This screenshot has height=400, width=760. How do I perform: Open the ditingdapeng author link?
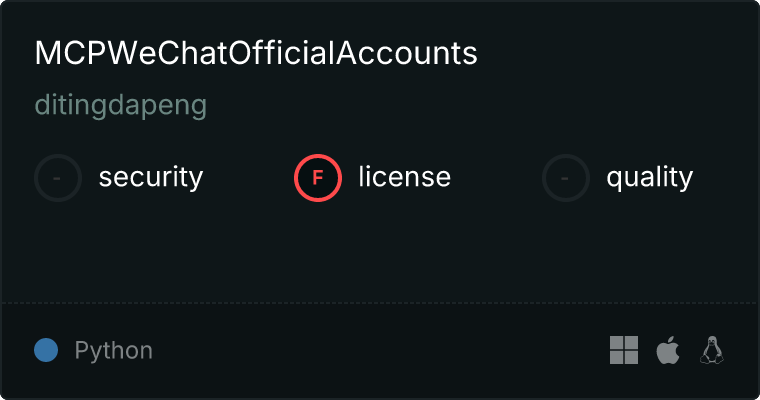[x=121, y=106]
